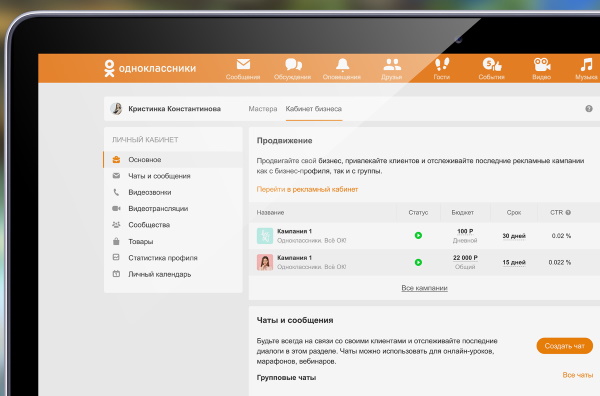Open Личный календарь in sidebar

[160, 274]
